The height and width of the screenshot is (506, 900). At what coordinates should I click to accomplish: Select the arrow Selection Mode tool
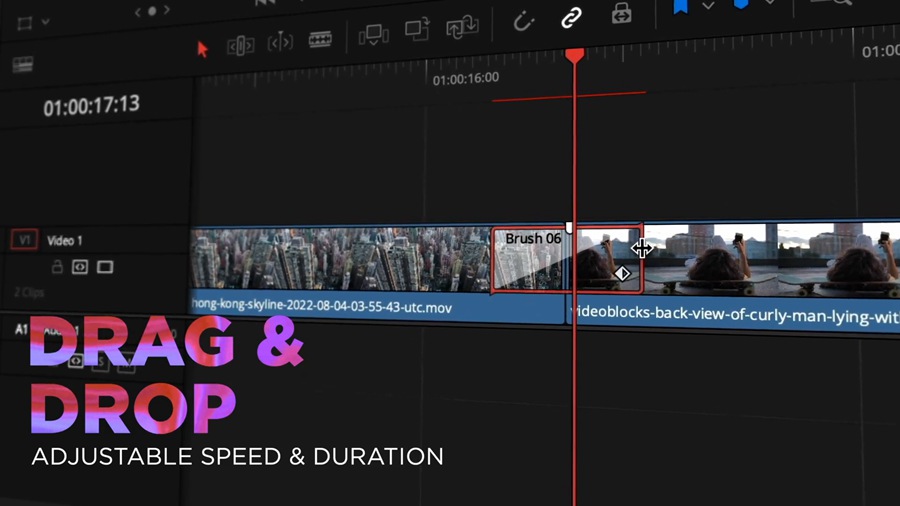click(x=202, y=49)
